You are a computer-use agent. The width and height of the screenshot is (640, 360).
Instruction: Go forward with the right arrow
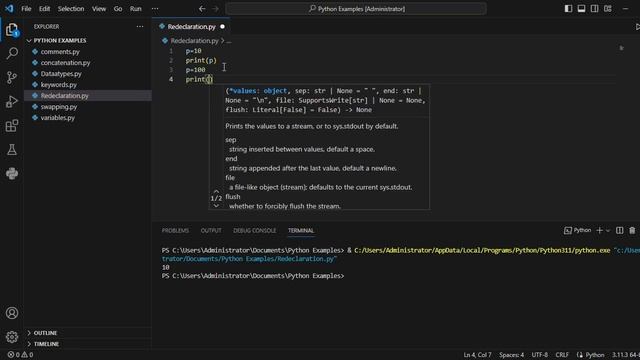(216, 9)
